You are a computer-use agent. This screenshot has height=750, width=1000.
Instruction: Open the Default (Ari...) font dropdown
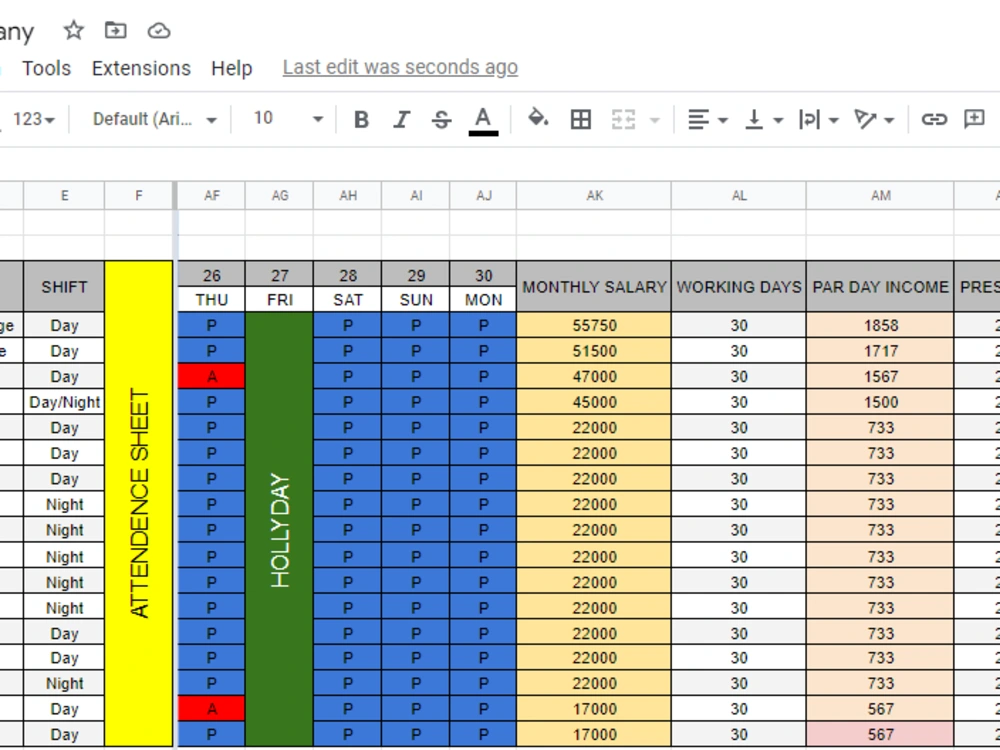(x=154, y=119)
